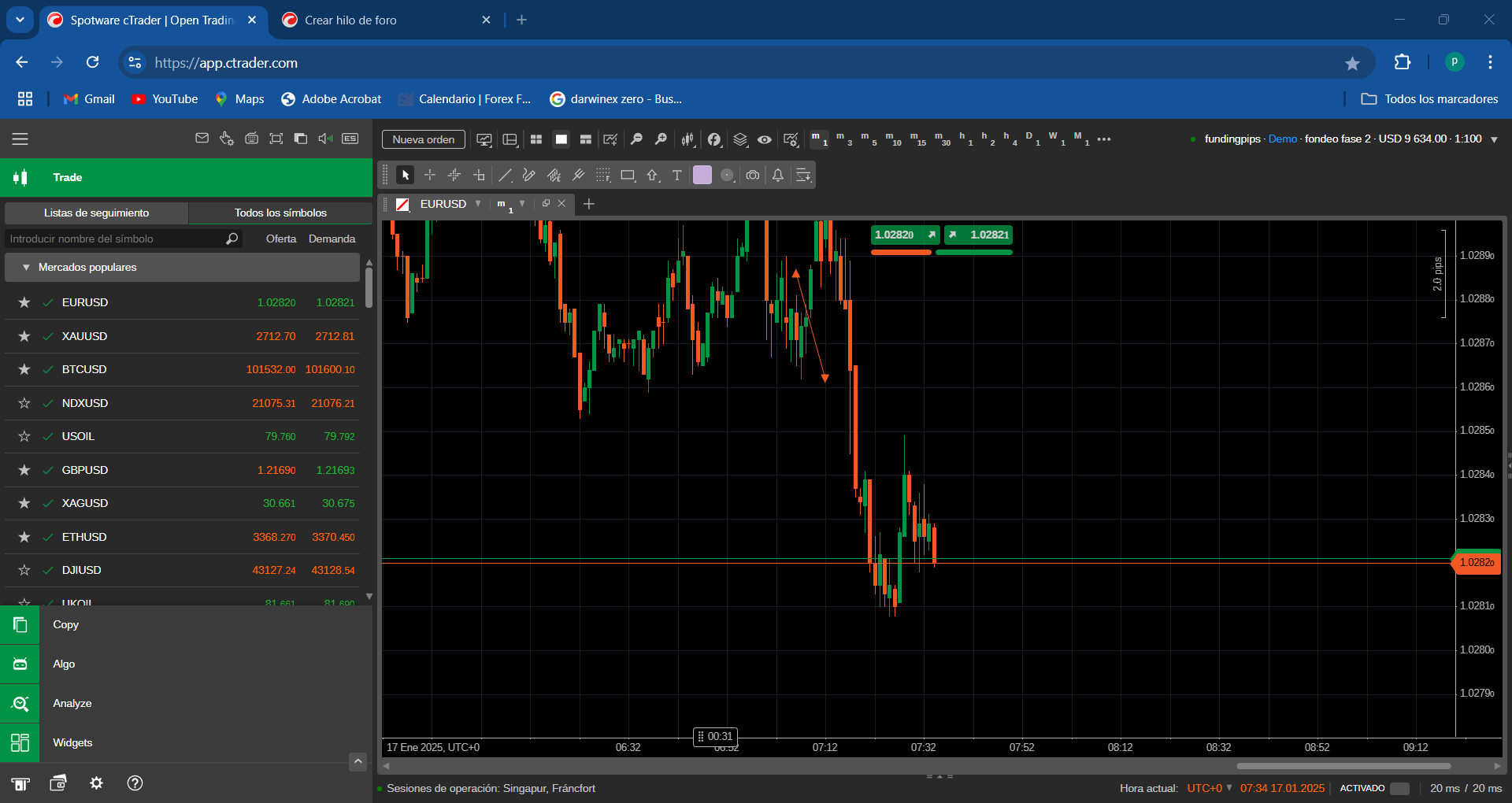Toggle the eye visibility icon

(x=764, y=139)
